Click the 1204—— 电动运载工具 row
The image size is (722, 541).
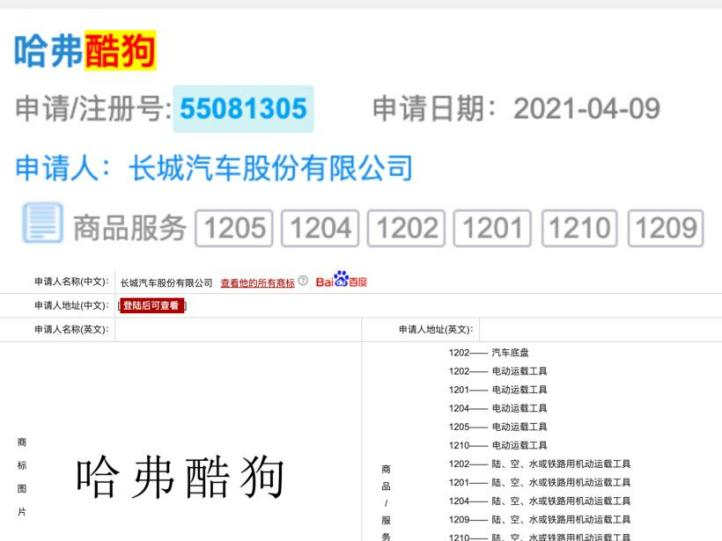[x=498, y=408]
